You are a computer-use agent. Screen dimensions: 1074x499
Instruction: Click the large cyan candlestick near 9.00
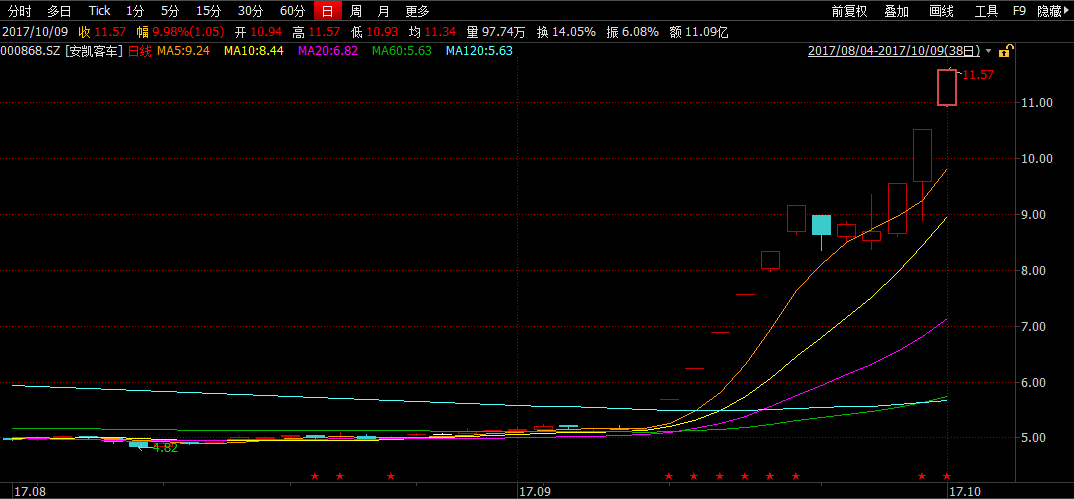coord(821,225)
